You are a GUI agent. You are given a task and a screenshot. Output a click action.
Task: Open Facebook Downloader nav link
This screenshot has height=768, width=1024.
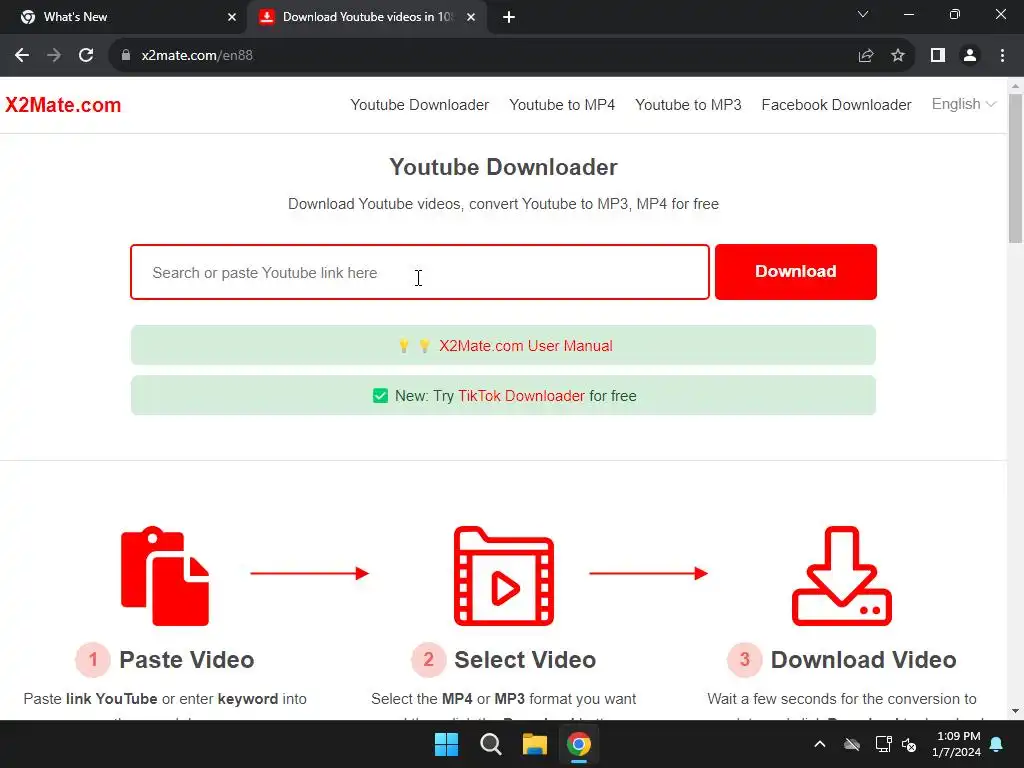point(836,104)
